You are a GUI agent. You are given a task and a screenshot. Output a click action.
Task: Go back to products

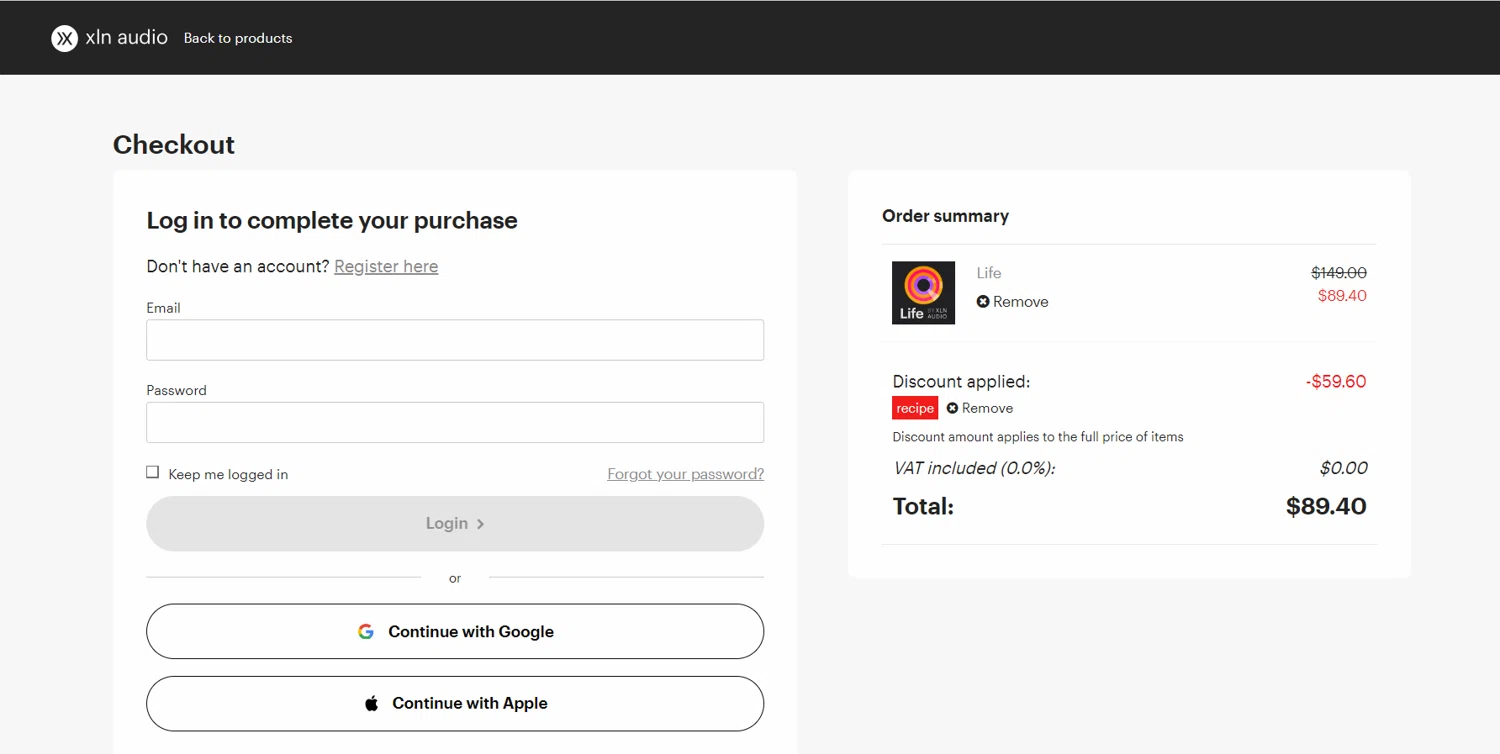[238, 38]
